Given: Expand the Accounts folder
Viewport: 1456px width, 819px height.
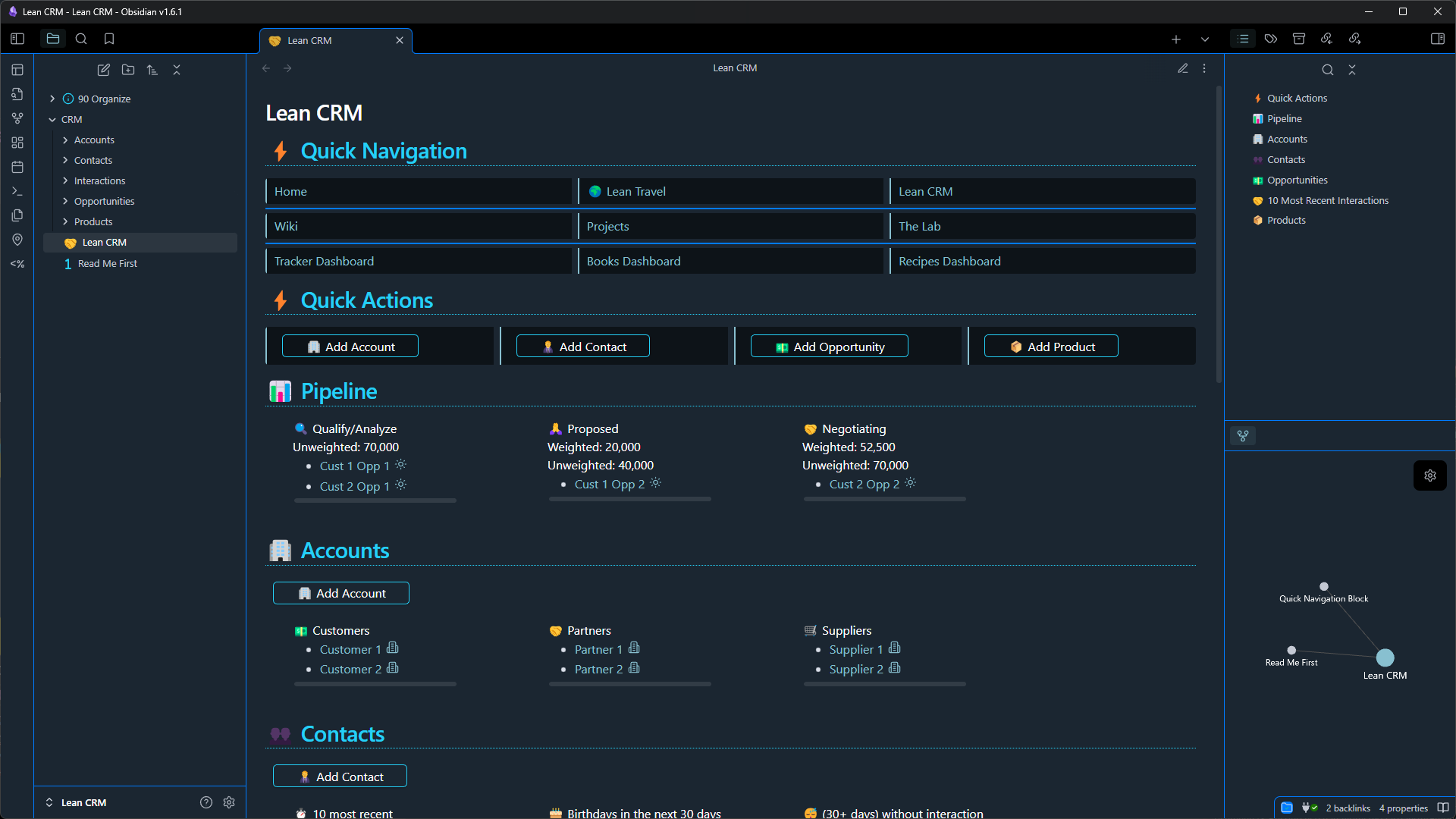Looking at the screenshot, I should coord(65,140).
